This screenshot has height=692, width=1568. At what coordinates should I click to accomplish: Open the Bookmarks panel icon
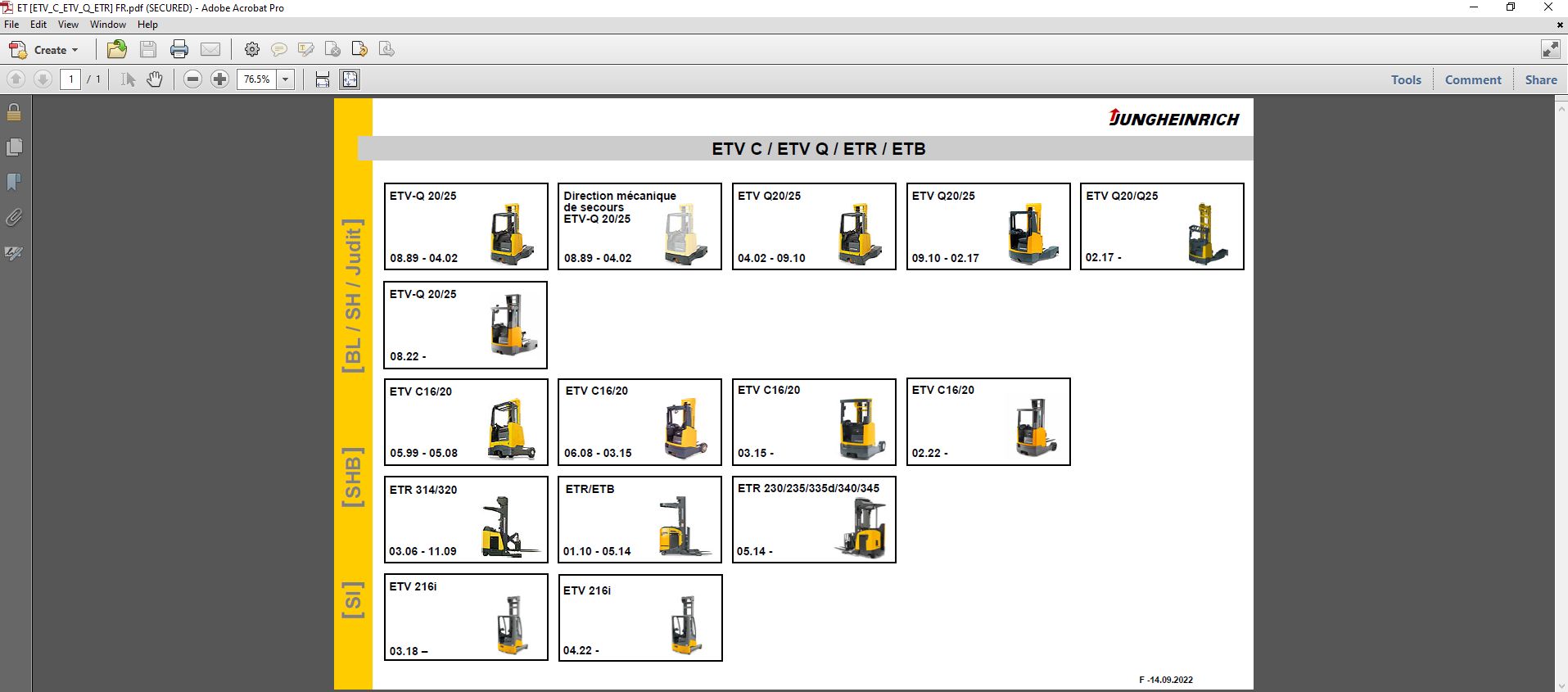pyautogui.click(x=14, y=182)
